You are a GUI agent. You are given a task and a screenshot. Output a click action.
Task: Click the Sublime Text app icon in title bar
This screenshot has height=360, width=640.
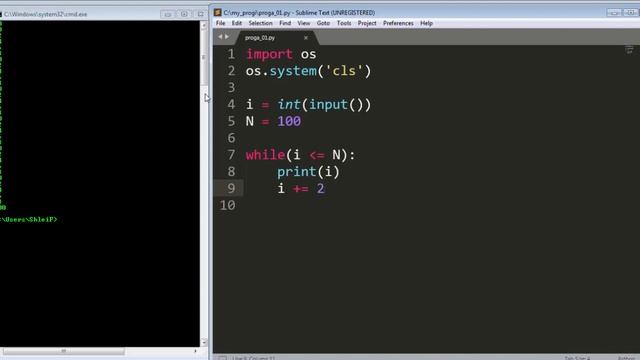(x=218, y=13)
